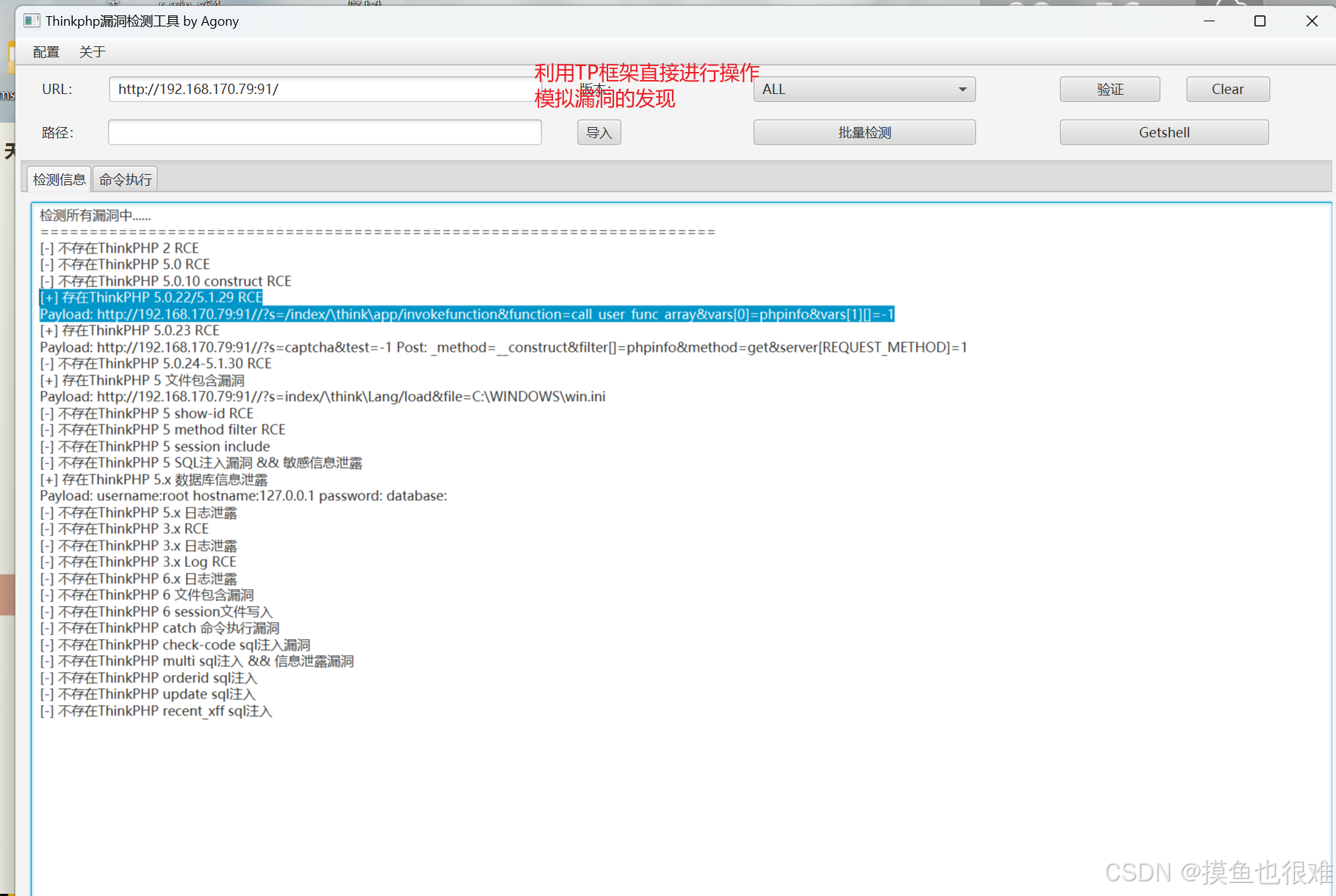Click the line '不存在ThinkPHP 2 RCE'
This screenshot has height=896, width=1336.
click(x=120, y=248)
